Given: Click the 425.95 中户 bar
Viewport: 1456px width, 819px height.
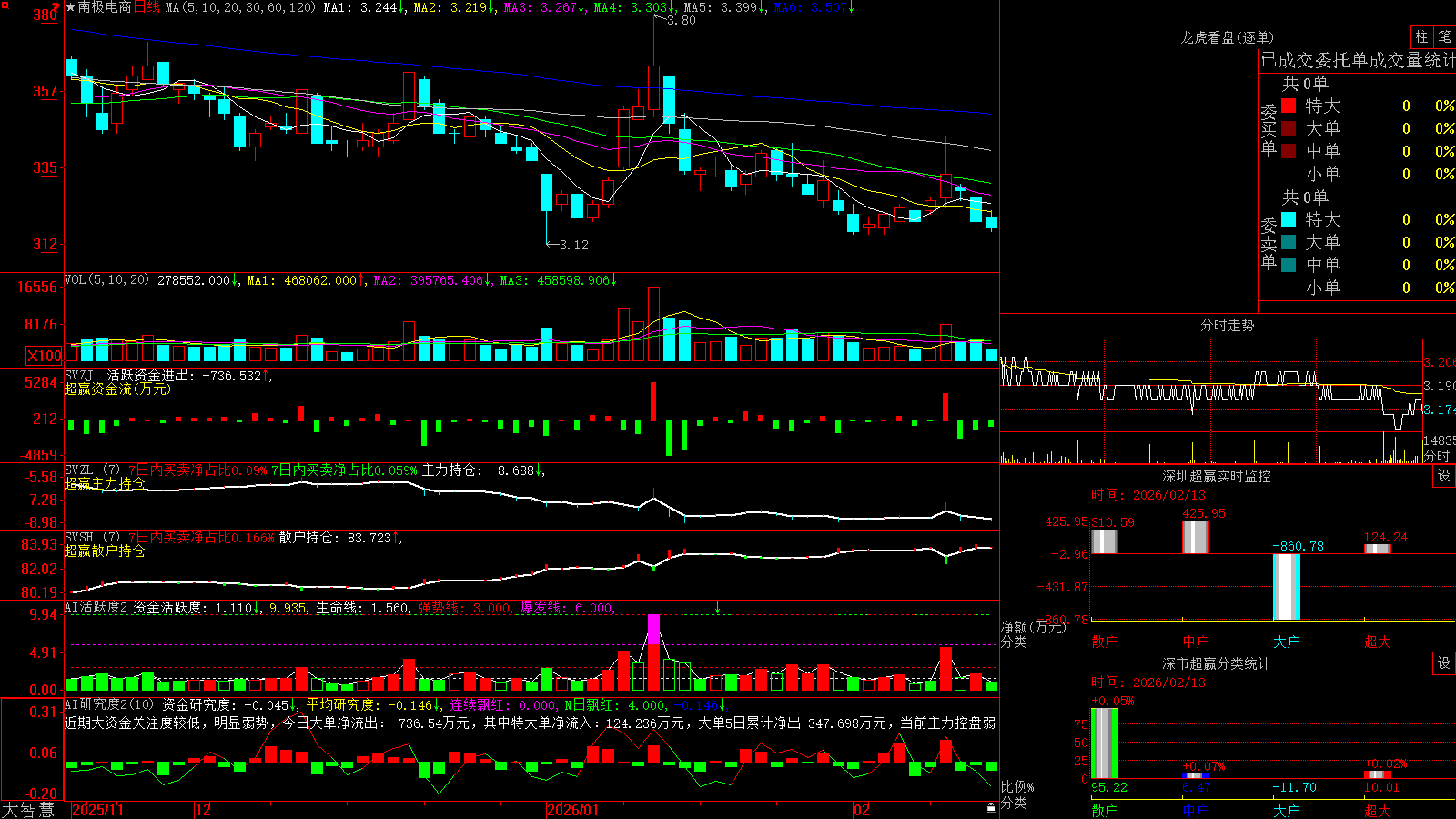Looking at the screenshot, I should 1196,537.
